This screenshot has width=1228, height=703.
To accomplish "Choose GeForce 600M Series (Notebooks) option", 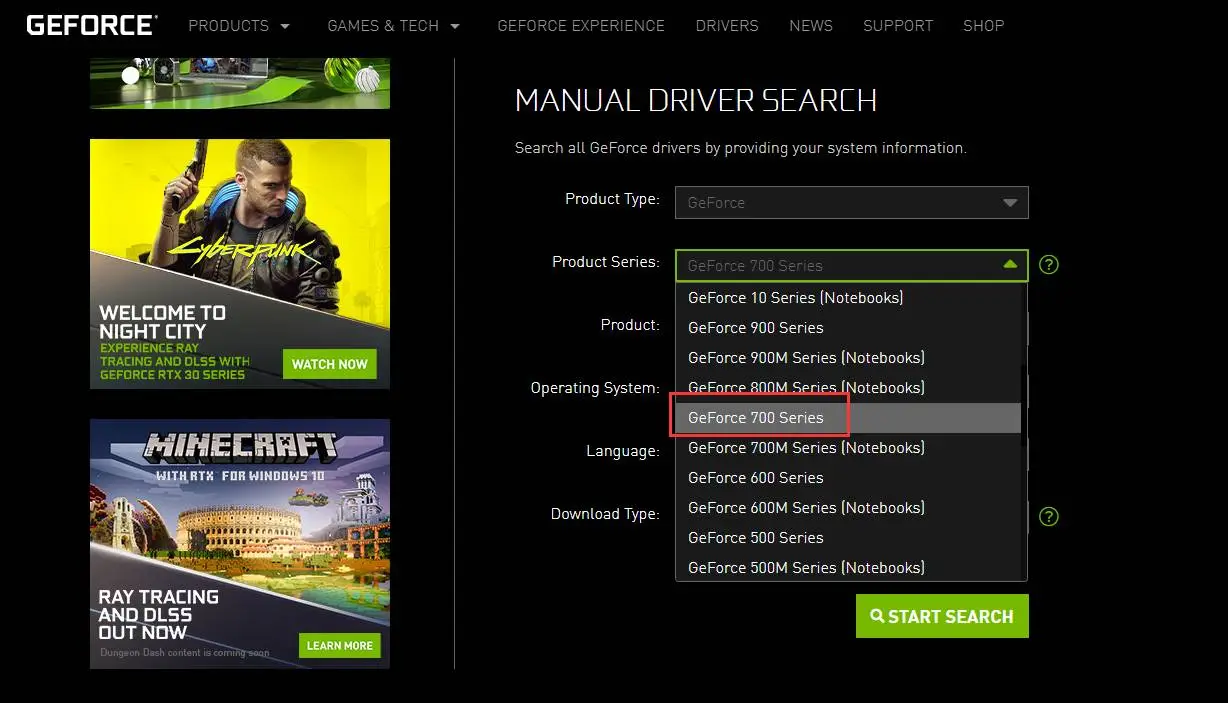I will pos(848,507).
